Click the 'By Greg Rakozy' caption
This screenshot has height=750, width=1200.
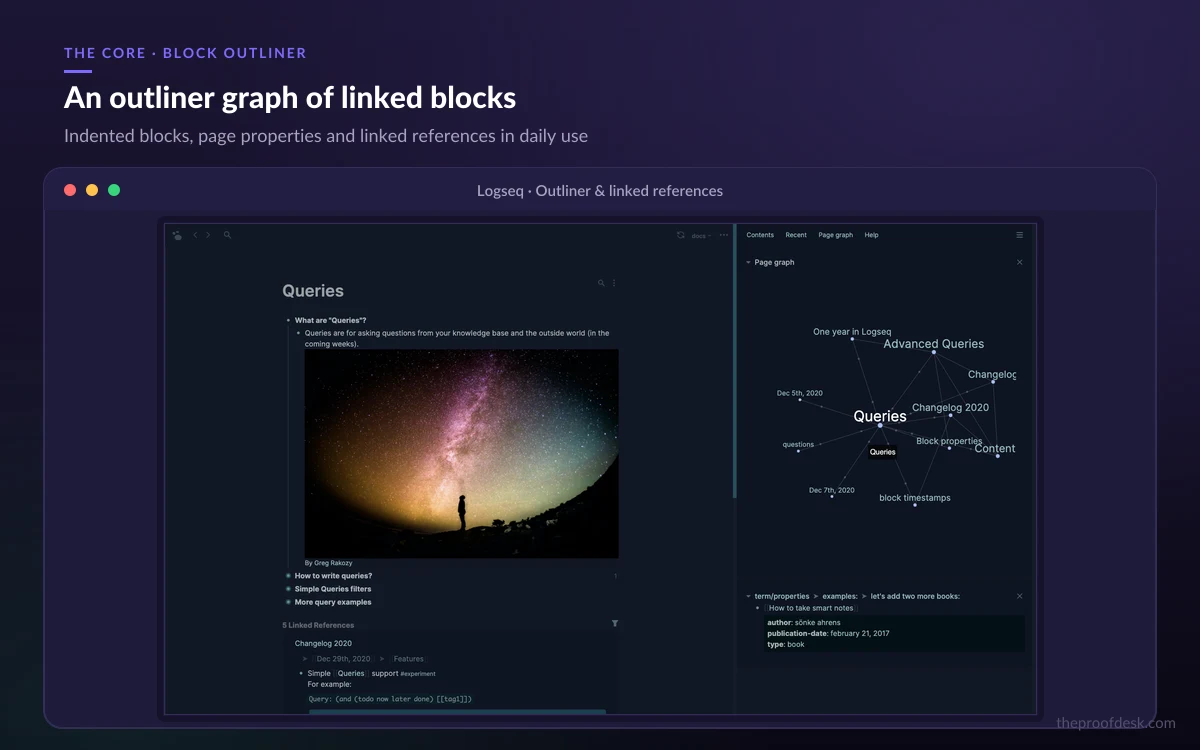click(x=328, y=563)
